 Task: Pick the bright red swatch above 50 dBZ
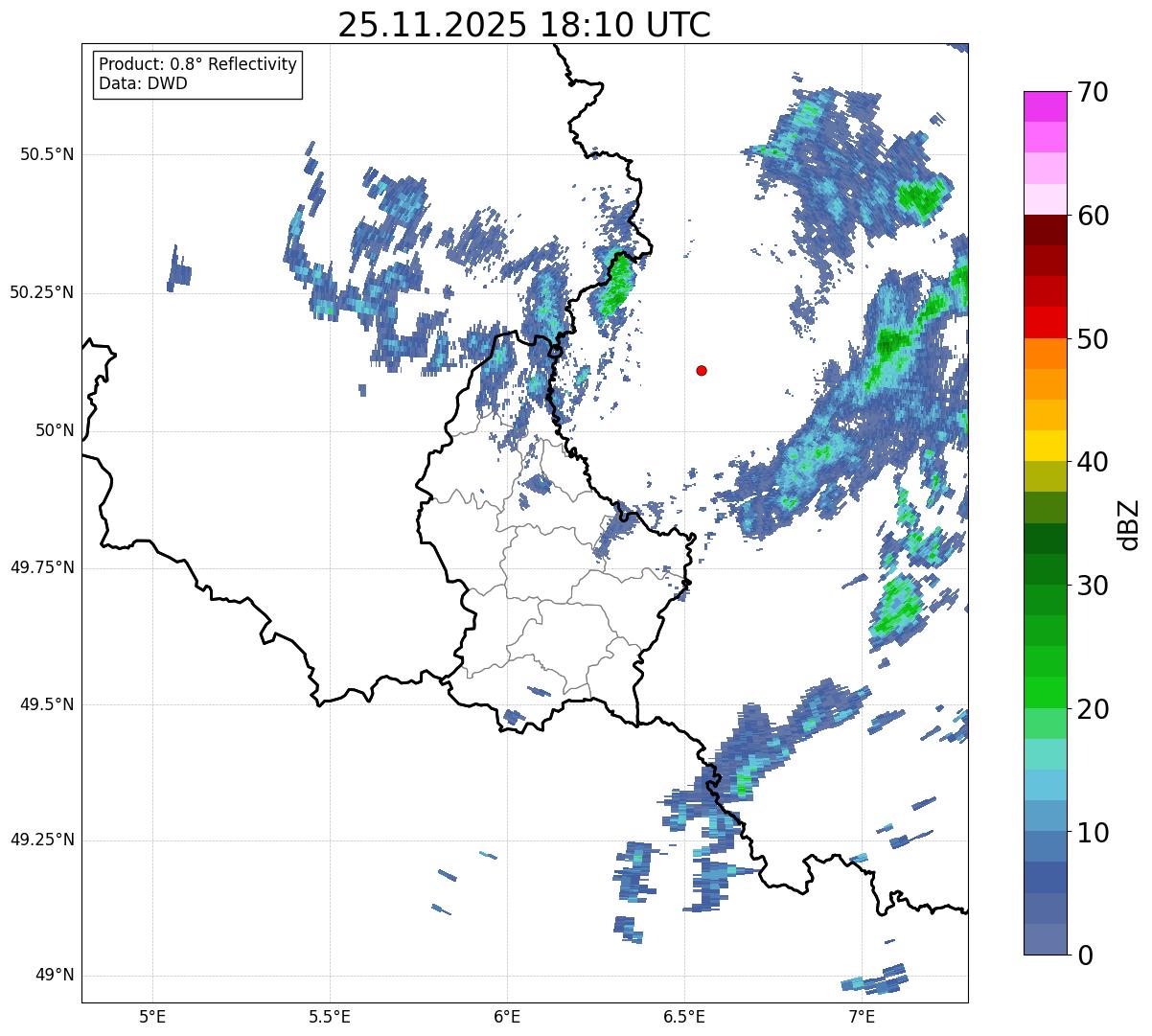tap(1045, 322)
